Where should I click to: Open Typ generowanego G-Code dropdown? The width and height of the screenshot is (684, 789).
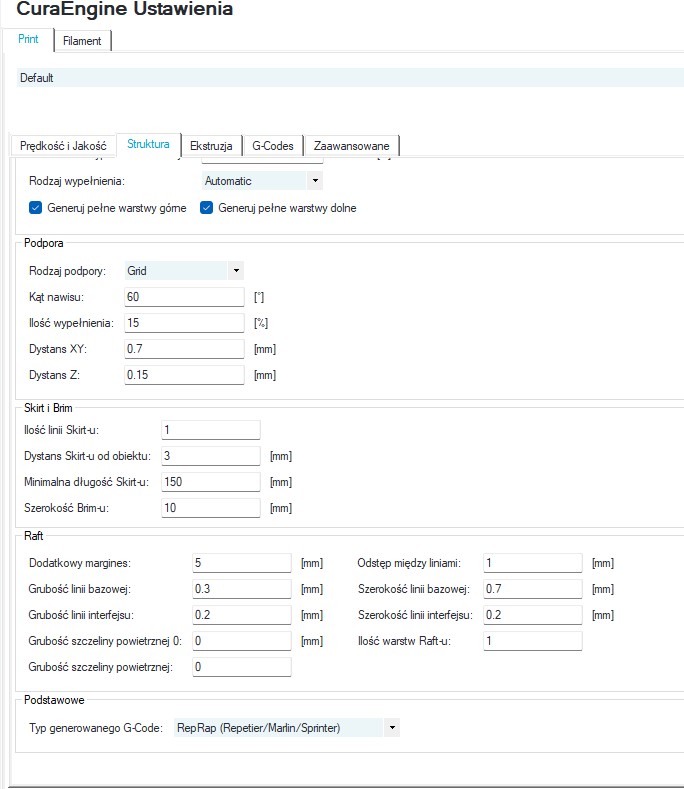(x=287, y=728)
